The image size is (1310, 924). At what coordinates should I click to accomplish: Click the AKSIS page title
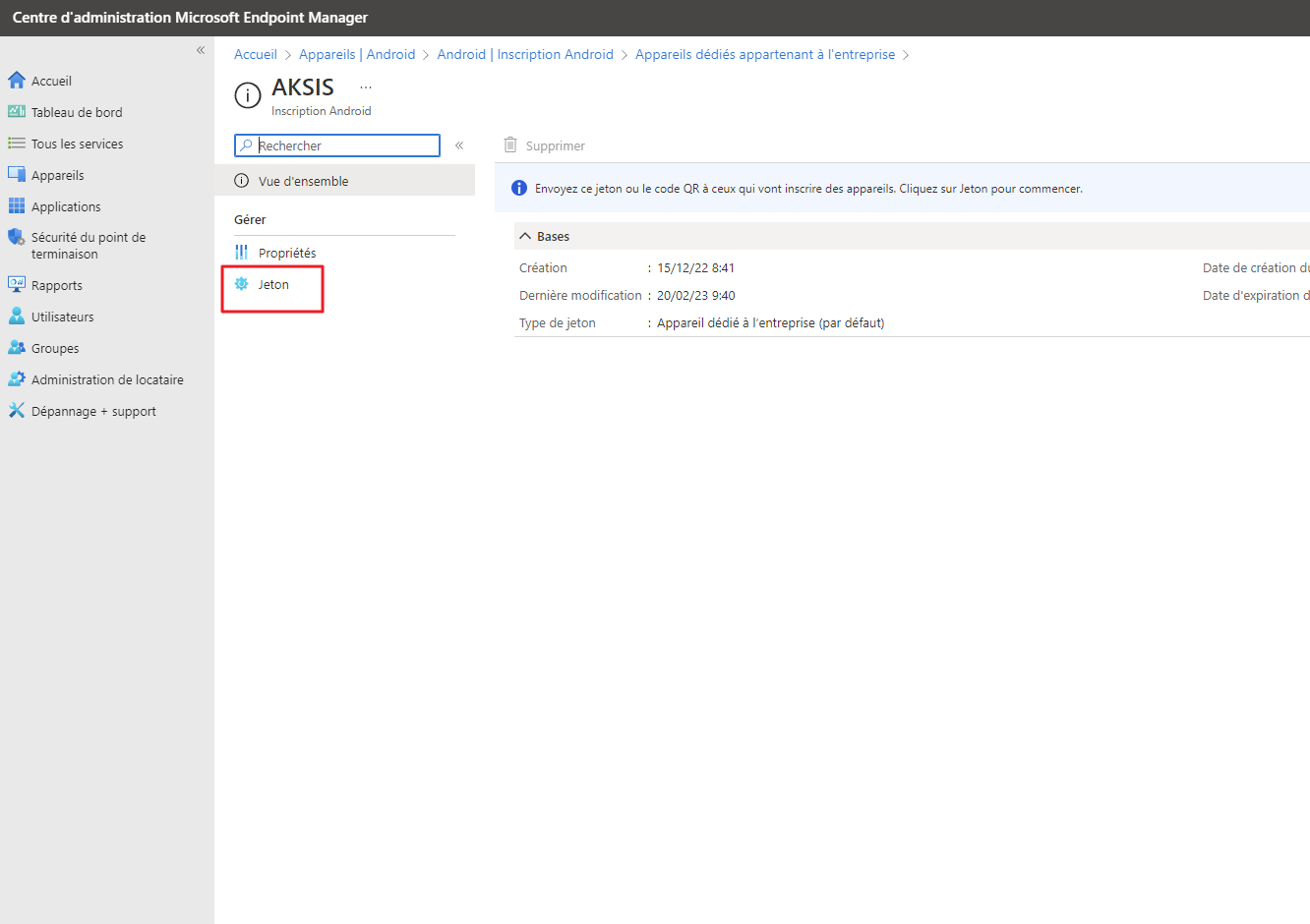click(x=303, y=87)
